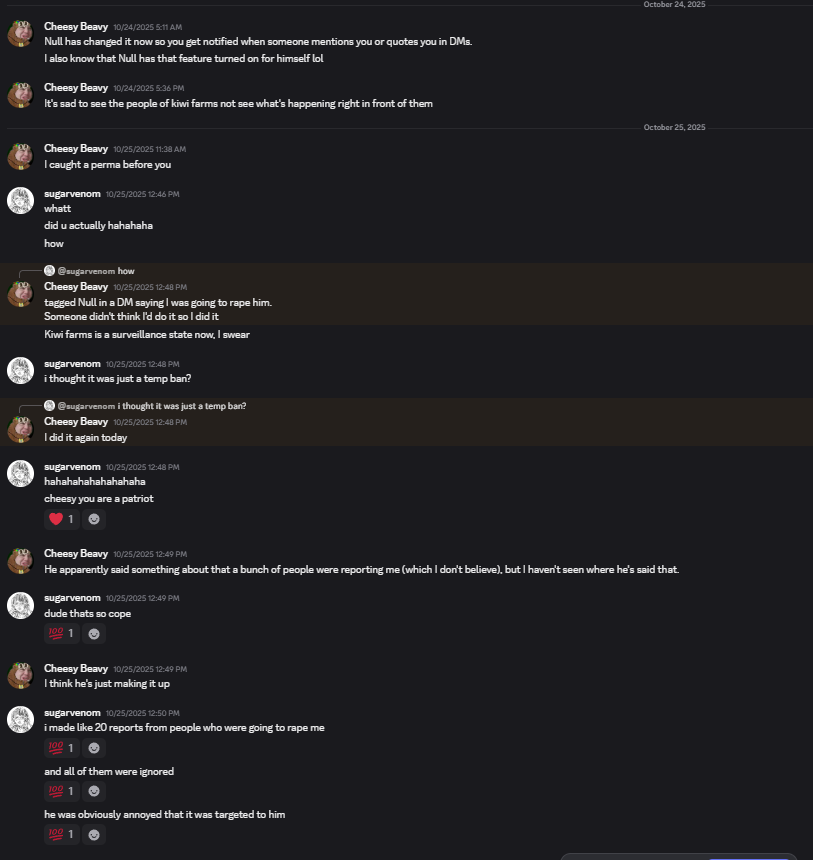
Task: Jump to replied message "@sugarvenom how"
Action: point(96,271)
